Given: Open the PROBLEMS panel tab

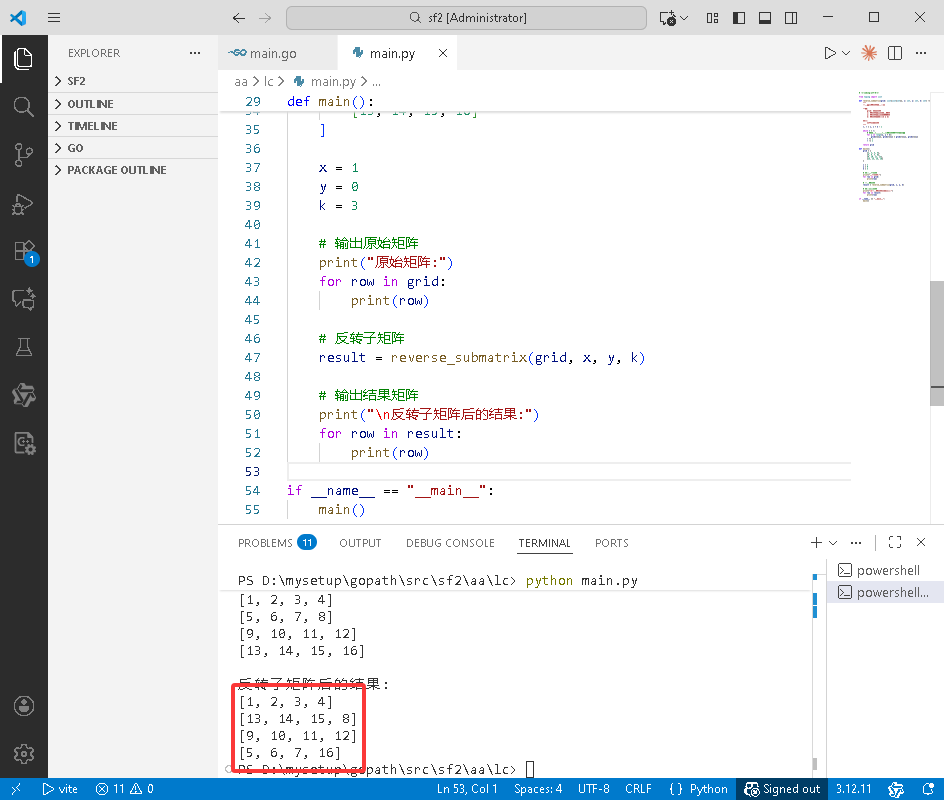Looking at the screenshot, I should click(x=277, y=543).
